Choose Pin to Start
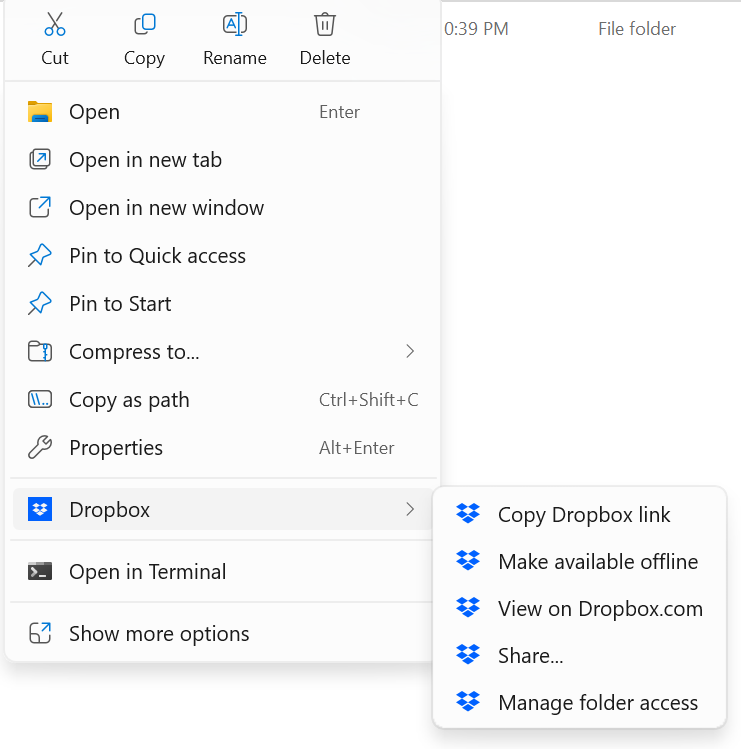The height and width of the screenshot is (749, 741). click(120, 304)
